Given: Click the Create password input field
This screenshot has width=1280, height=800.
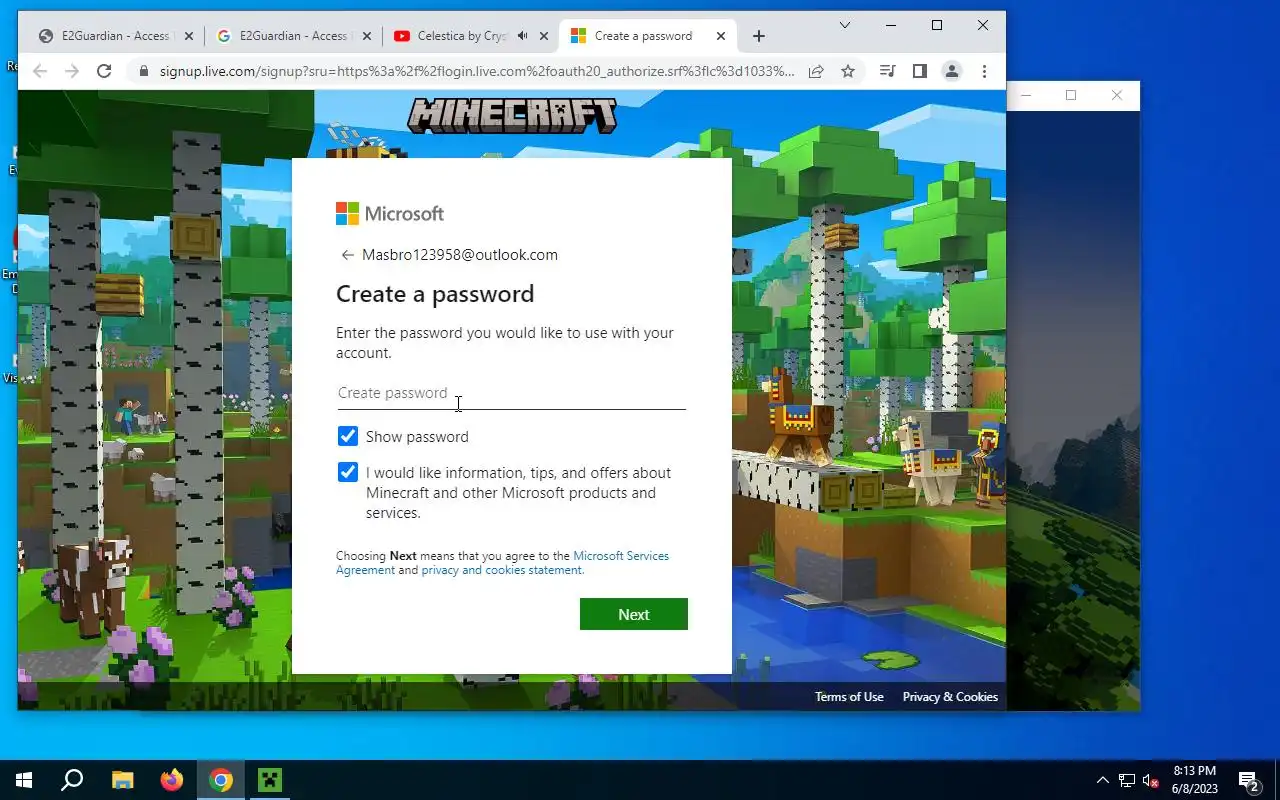Looking at the screenshot, I should [511, 393].
